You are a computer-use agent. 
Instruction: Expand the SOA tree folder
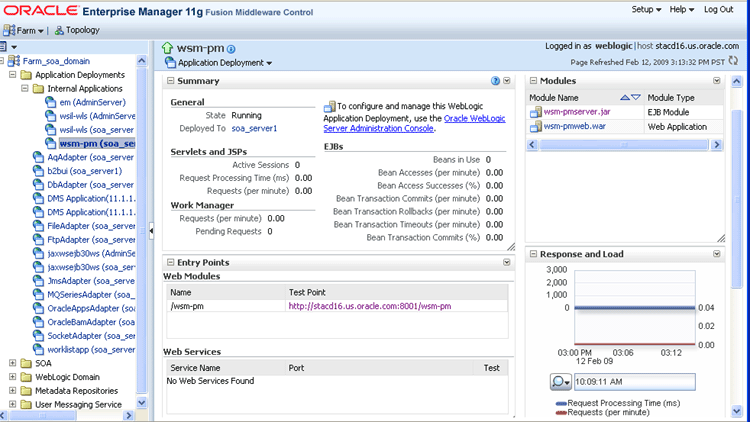pyautogui.click(x=12, y=363)
